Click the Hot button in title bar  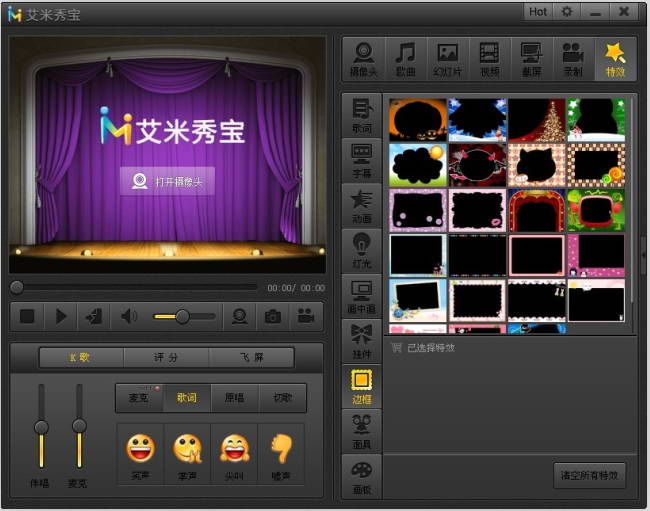pyautogui.click(x=538, y=12)
